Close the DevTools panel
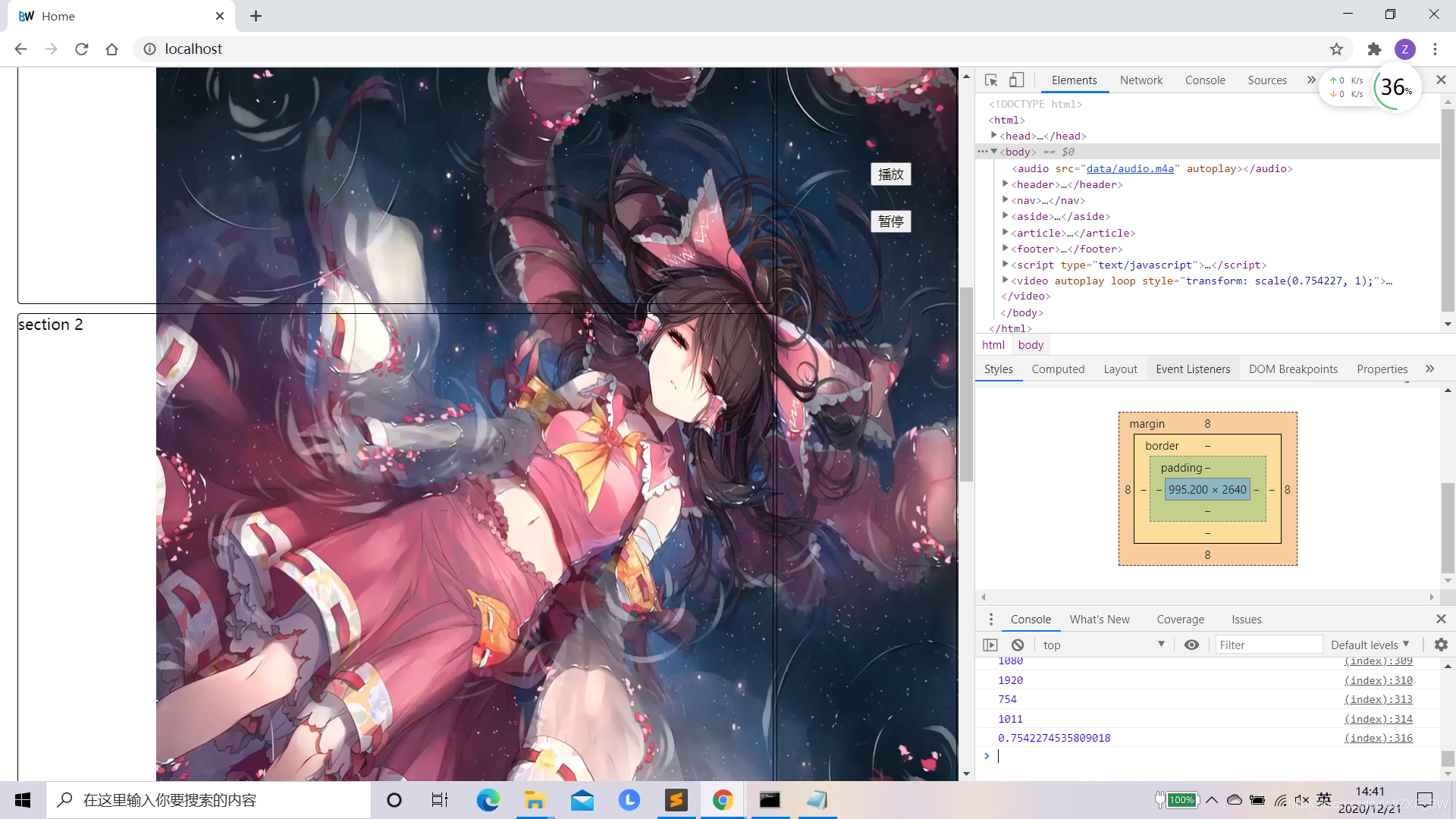This screenshot has height=819, width=1456. (1442, 80)
